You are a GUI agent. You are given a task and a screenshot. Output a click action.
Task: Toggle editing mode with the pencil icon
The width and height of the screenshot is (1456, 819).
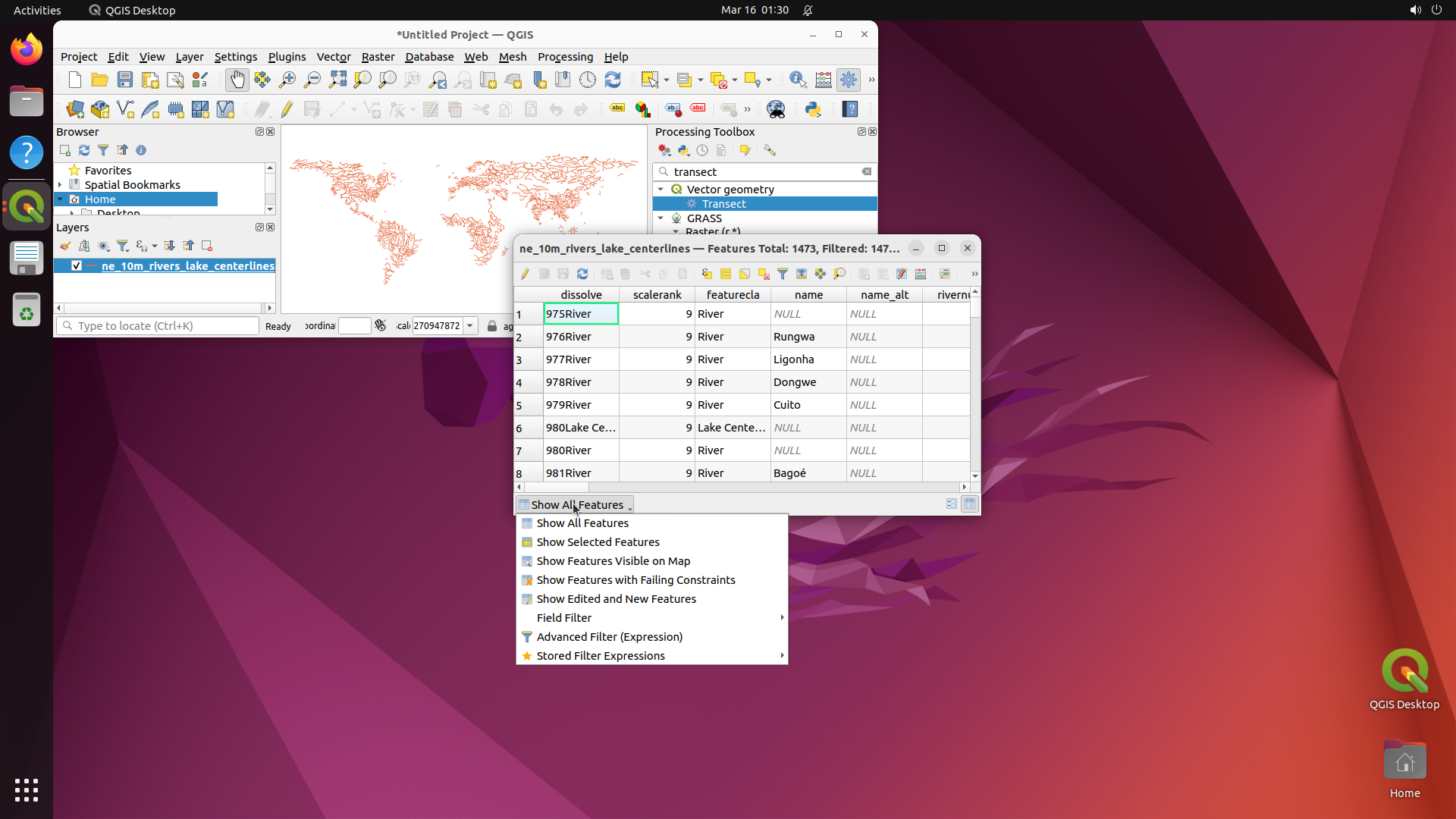(524, 274)
